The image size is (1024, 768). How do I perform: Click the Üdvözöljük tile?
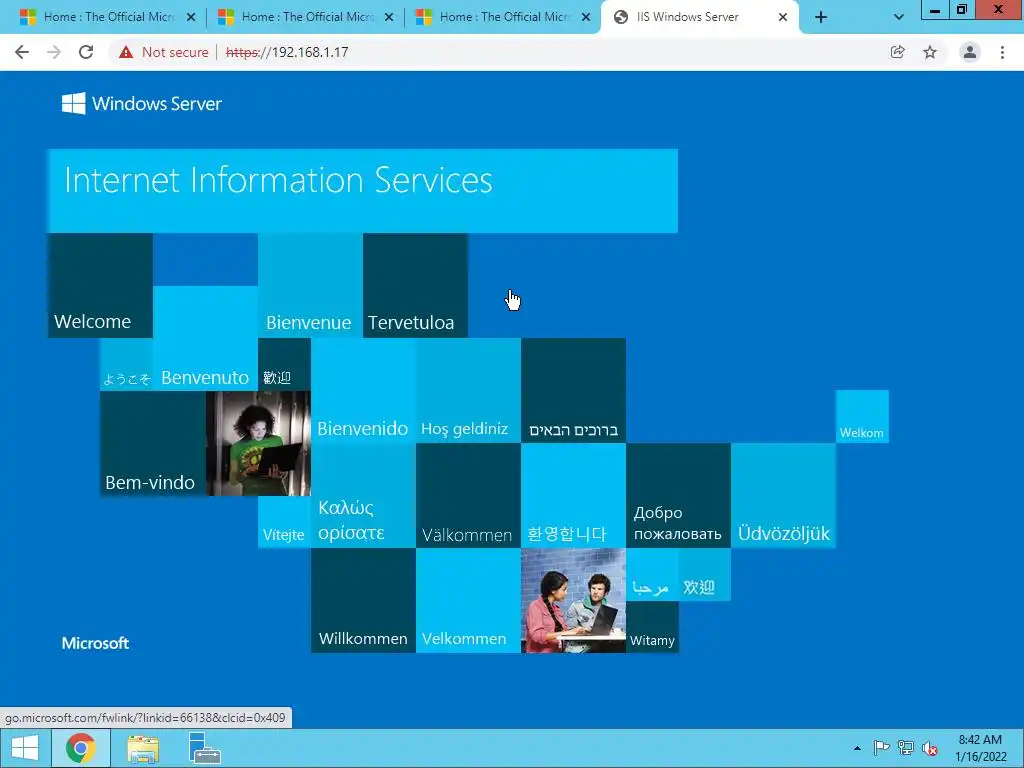pyautogui.click(x=784, y=496)
